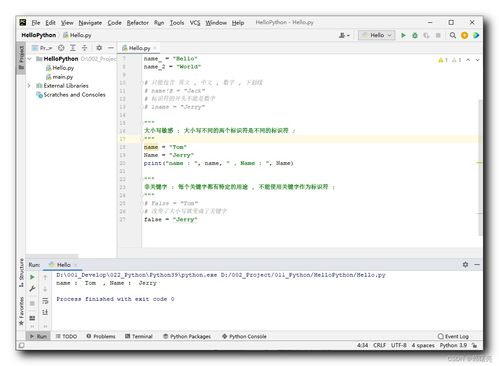This screenshot has width=499, height=366.
Task: Open the Refactor menu
Action: (x=137, y=23)
